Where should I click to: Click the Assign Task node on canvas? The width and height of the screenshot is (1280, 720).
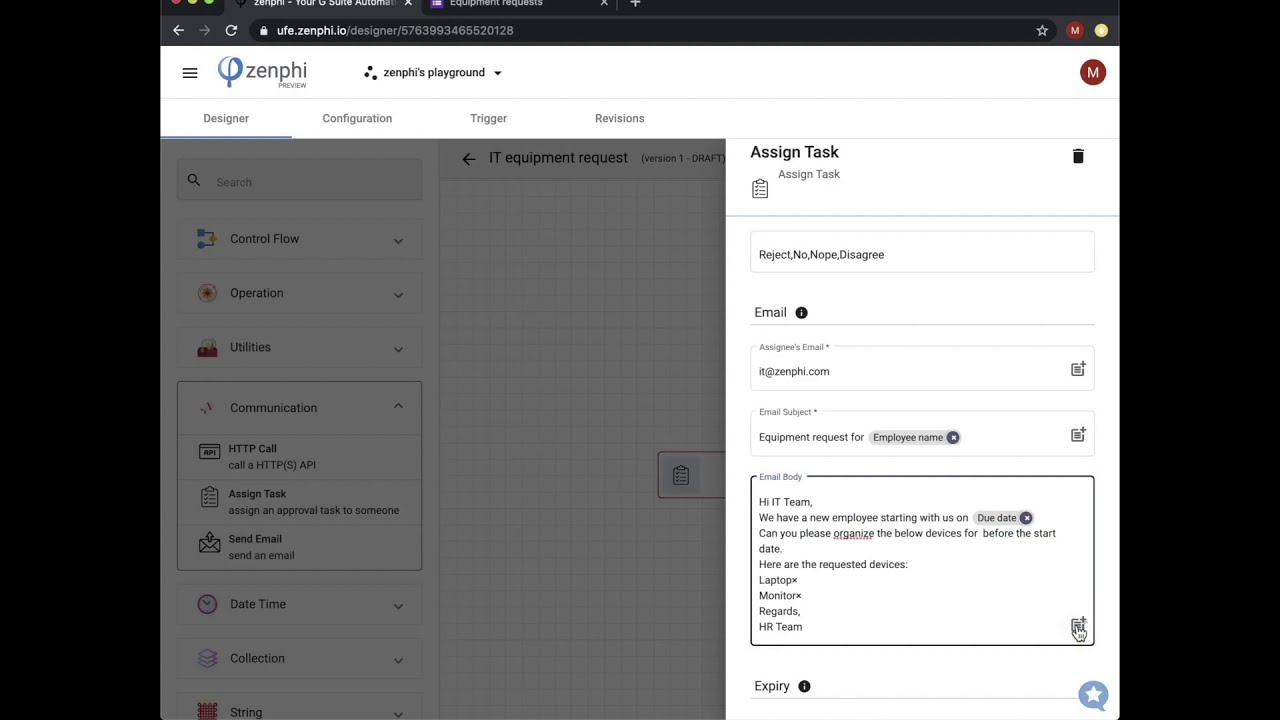pyautogui.click(x=691, y=475)
